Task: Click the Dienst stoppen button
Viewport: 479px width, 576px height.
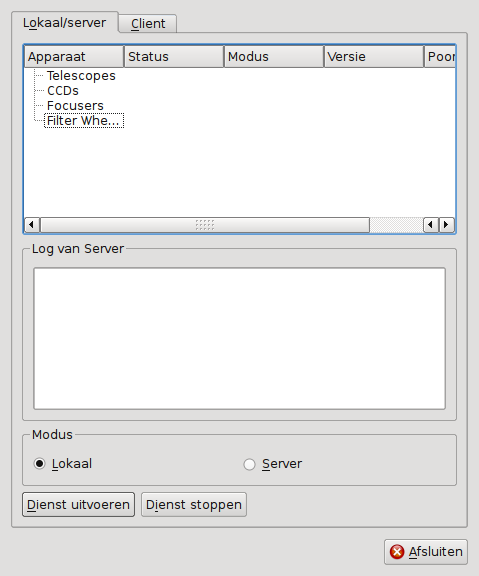Action: [x=194, y=505]
